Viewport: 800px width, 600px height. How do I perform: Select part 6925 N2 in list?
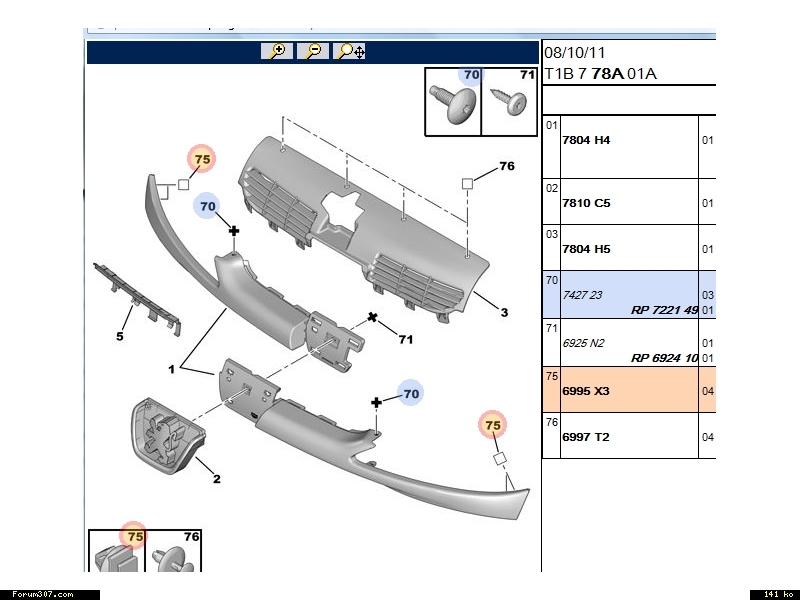coord(583,343)
